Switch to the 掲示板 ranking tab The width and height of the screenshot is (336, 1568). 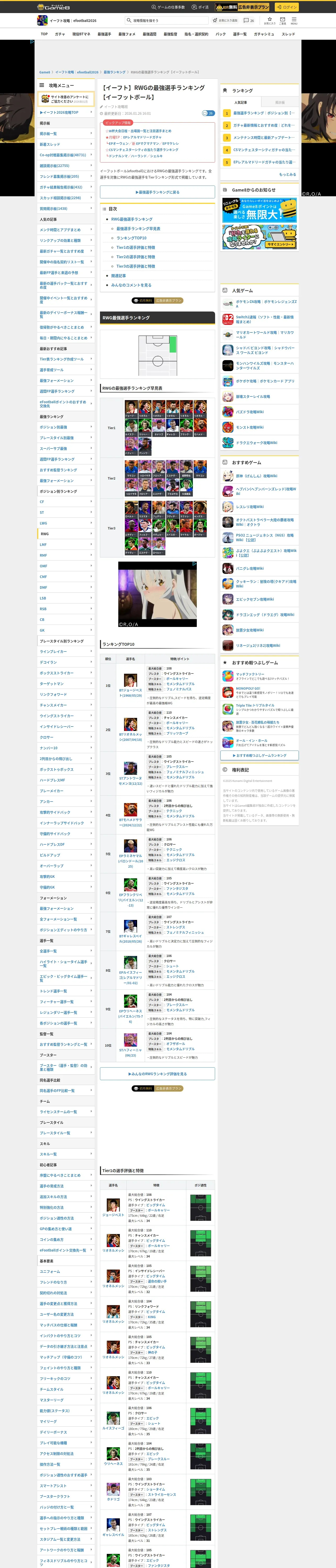pyautogui.click(x=280, y=102)
